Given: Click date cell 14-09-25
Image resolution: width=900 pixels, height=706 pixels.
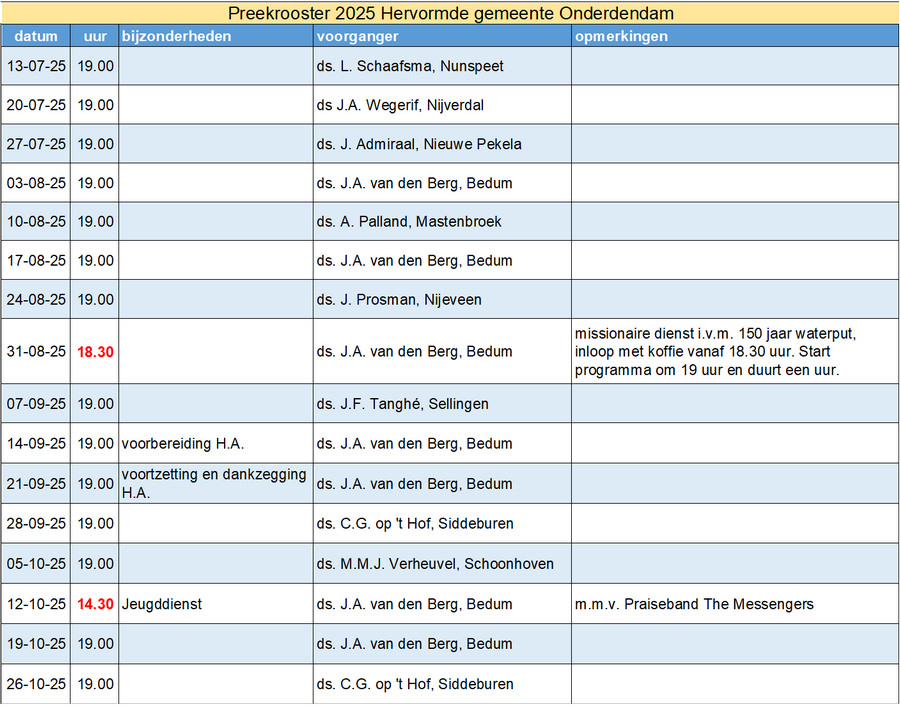Looking at the screenshot, I should pyautogui.click(x=36, y=444).
